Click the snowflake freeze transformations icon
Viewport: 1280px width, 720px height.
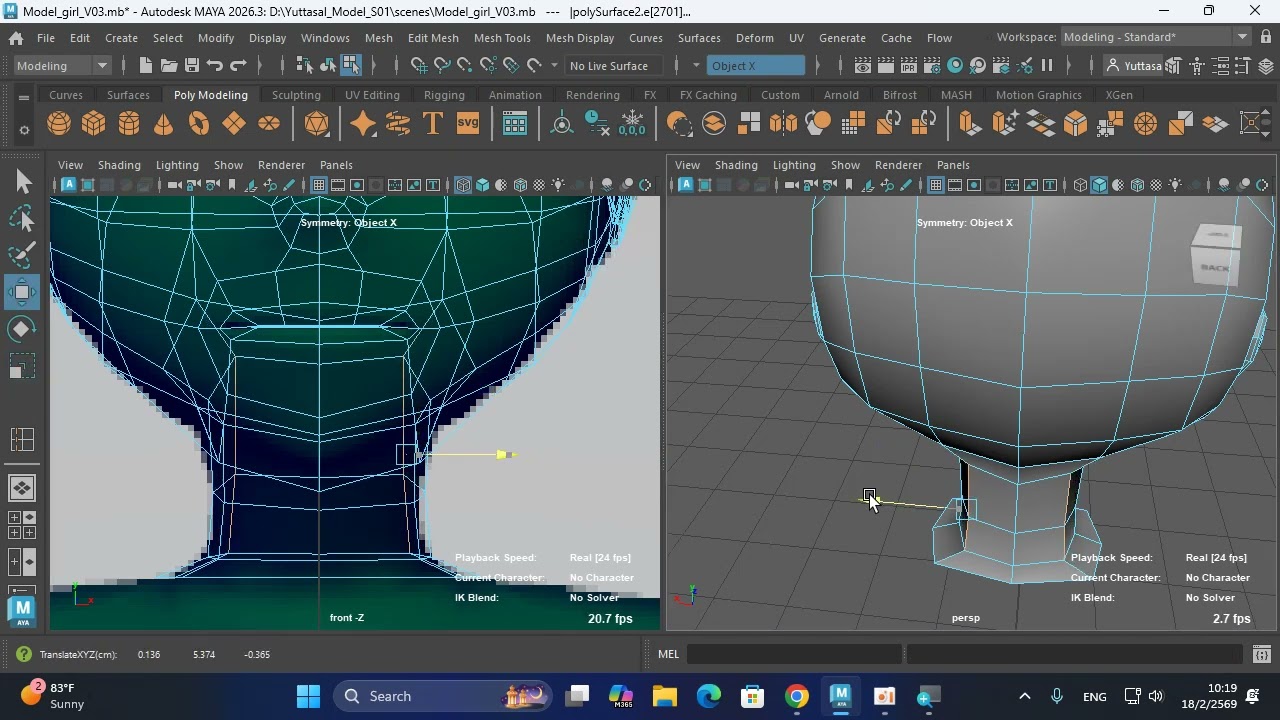tap(633, 124)
